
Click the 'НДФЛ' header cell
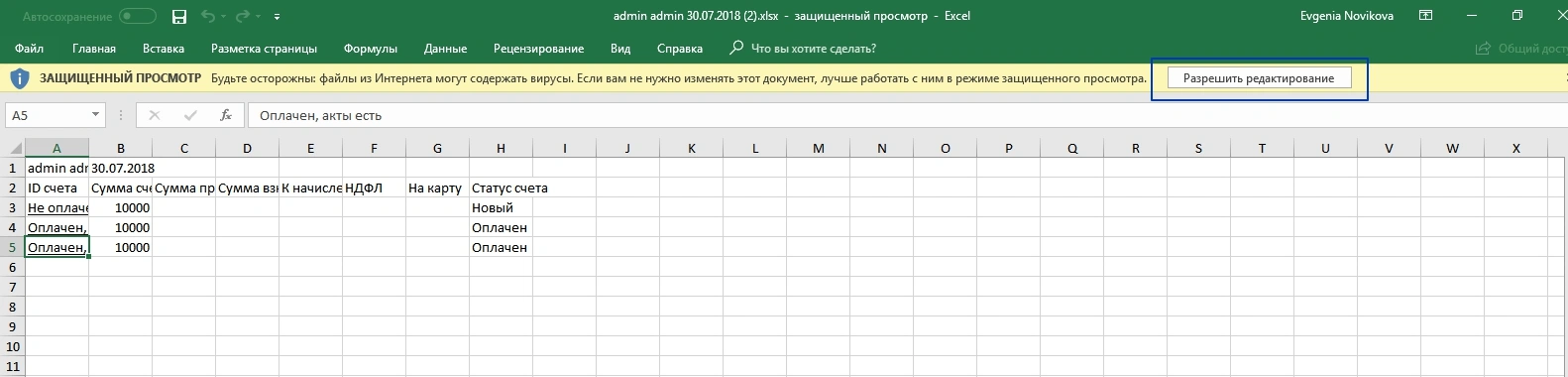[x=374, y=188]
